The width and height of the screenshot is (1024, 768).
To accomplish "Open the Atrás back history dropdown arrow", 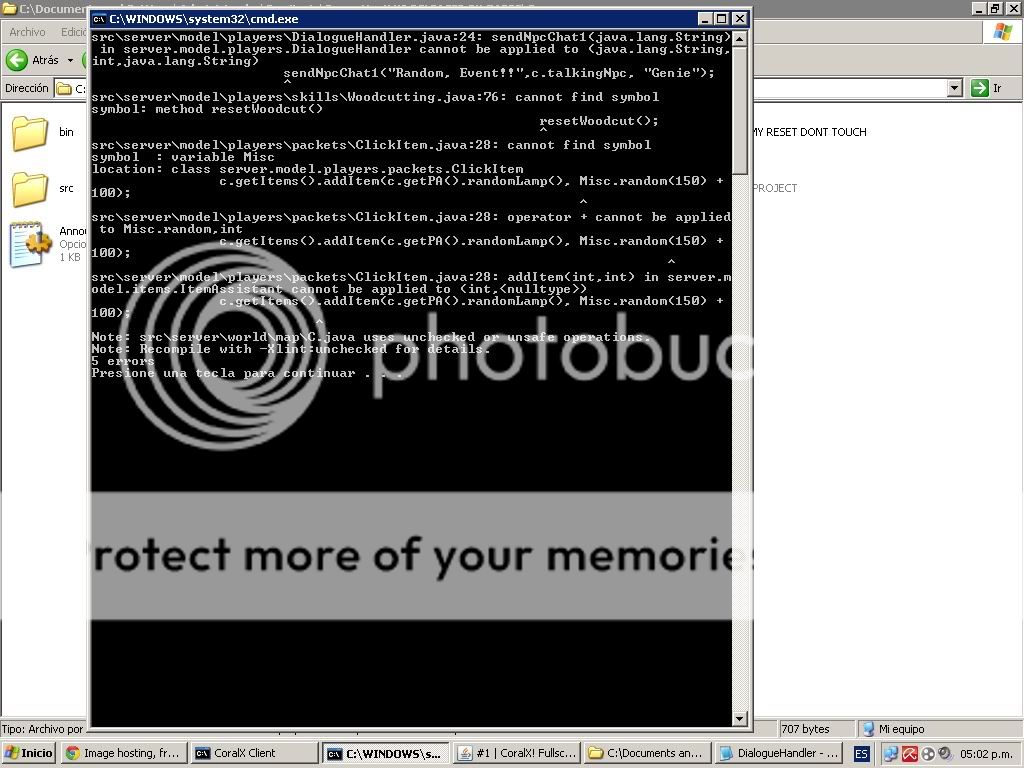I will click(70, 60).
